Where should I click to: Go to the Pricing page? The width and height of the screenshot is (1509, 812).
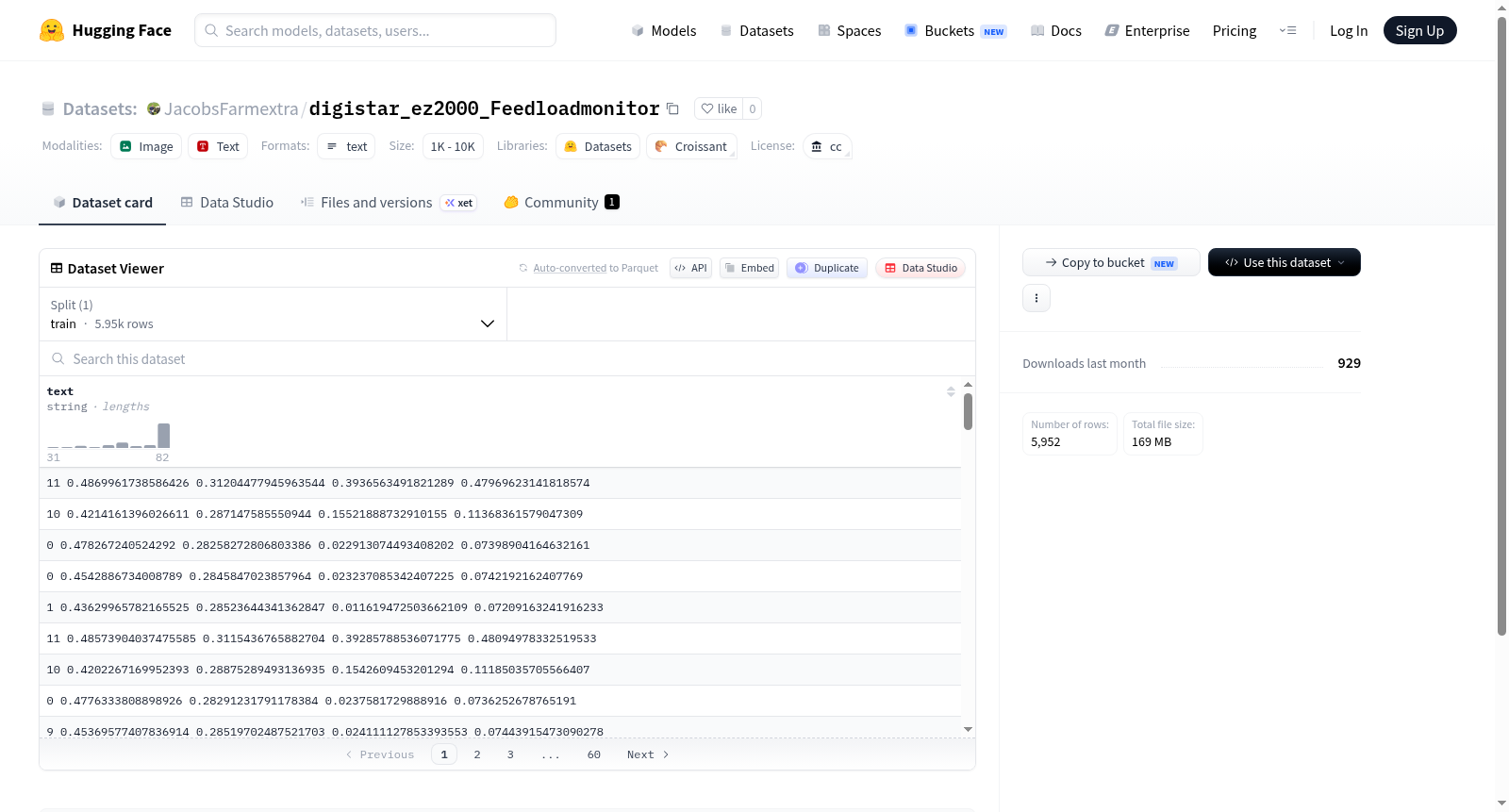tap(1235, 30)
